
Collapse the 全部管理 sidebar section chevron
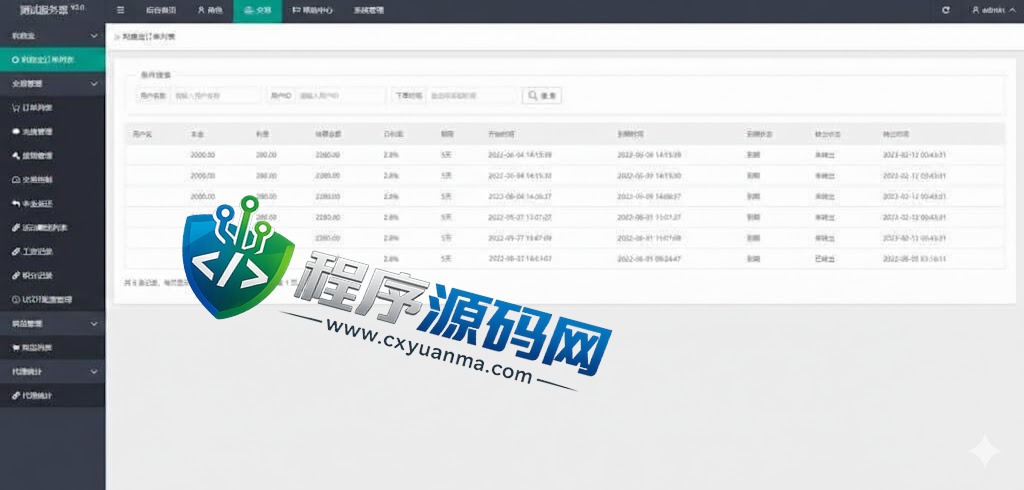pyautogui.click(x=94, y=84)
